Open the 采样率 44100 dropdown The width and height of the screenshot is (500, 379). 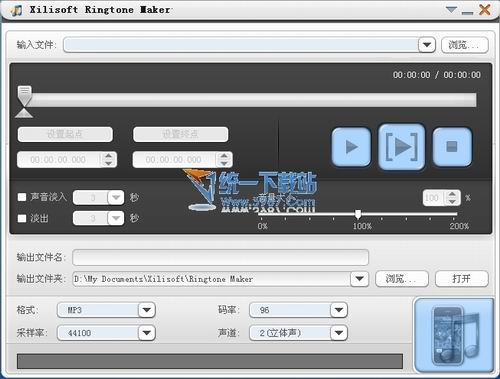[x=147, y=333]
